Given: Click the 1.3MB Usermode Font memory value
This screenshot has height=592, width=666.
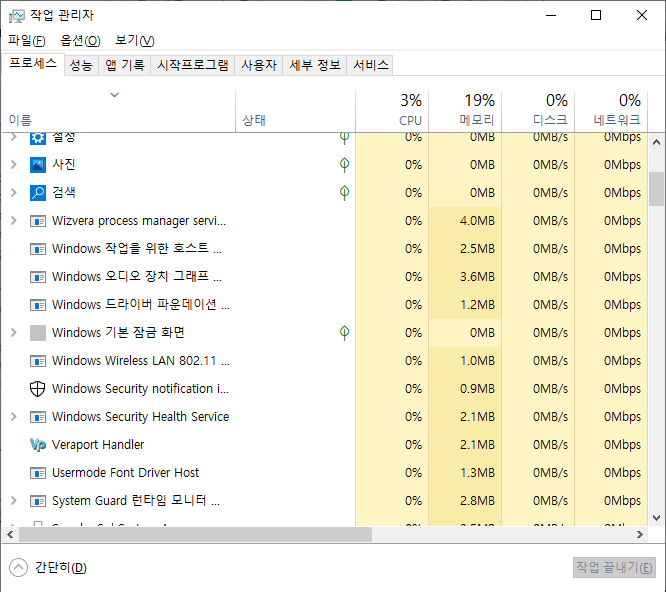Looking at the screenshot, I should coord(477,473).
